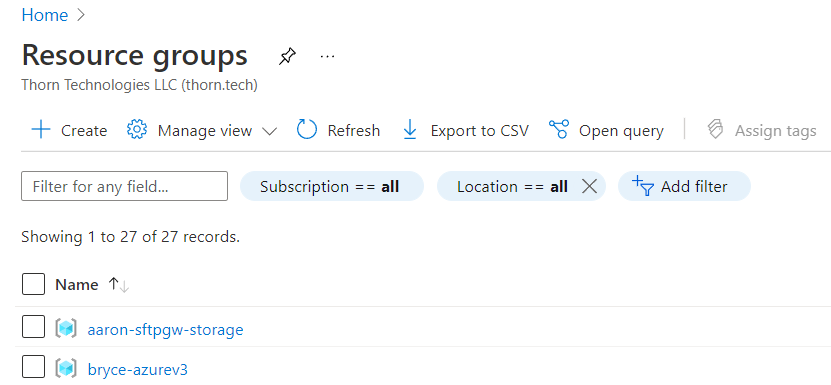This screenshot has width=831, height=385.
Task: Click the bryce-azurev3 resource group icon
Action: (x=66, y=368)
